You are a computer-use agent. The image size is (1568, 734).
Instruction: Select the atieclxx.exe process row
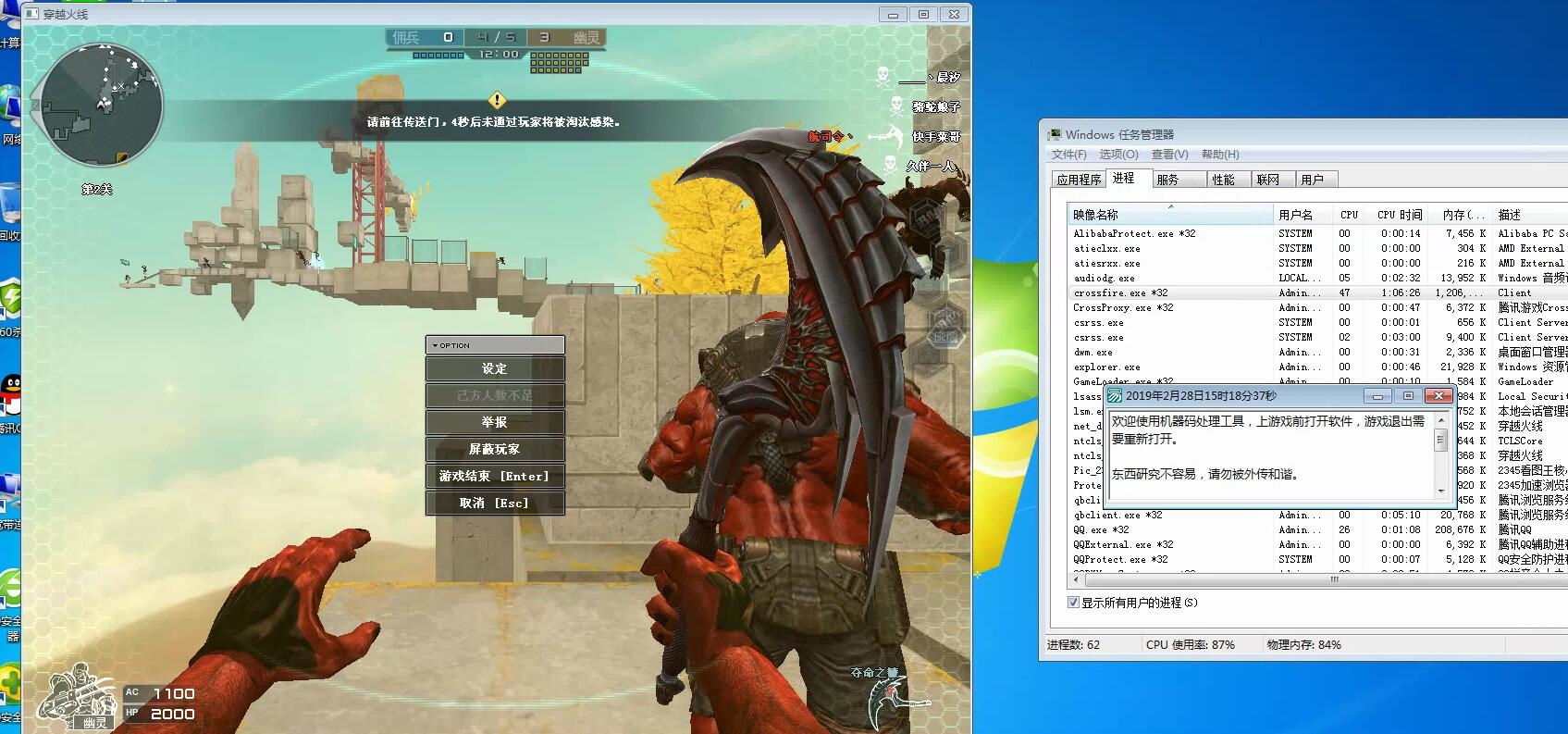1318,248
